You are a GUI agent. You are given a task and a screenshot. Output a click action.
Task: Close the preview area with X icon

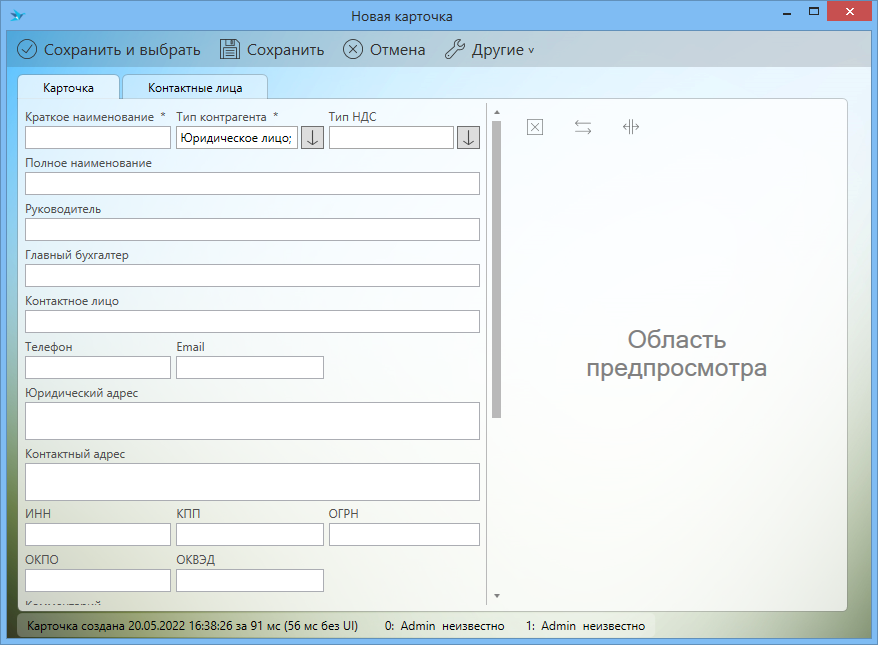tap(535, 127)
